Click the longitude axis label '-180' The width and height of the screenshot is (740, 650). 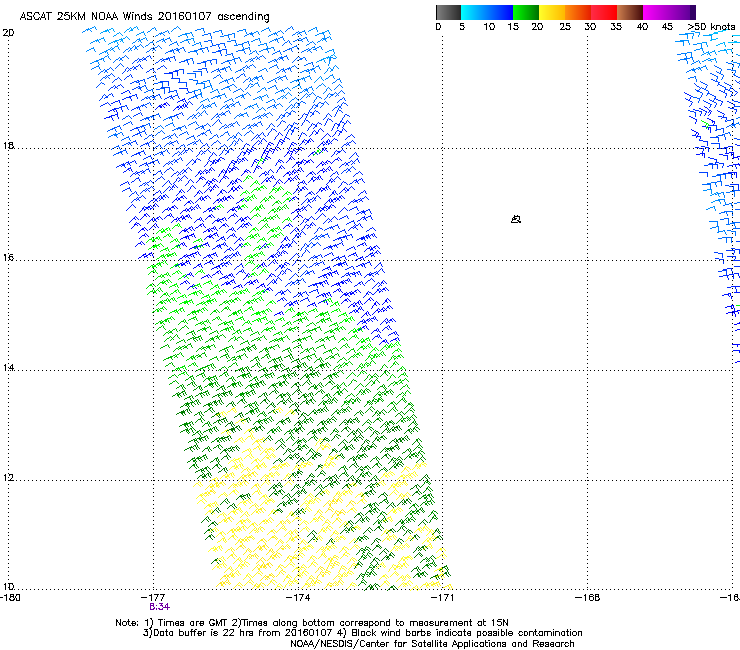(x=10, y=598)
